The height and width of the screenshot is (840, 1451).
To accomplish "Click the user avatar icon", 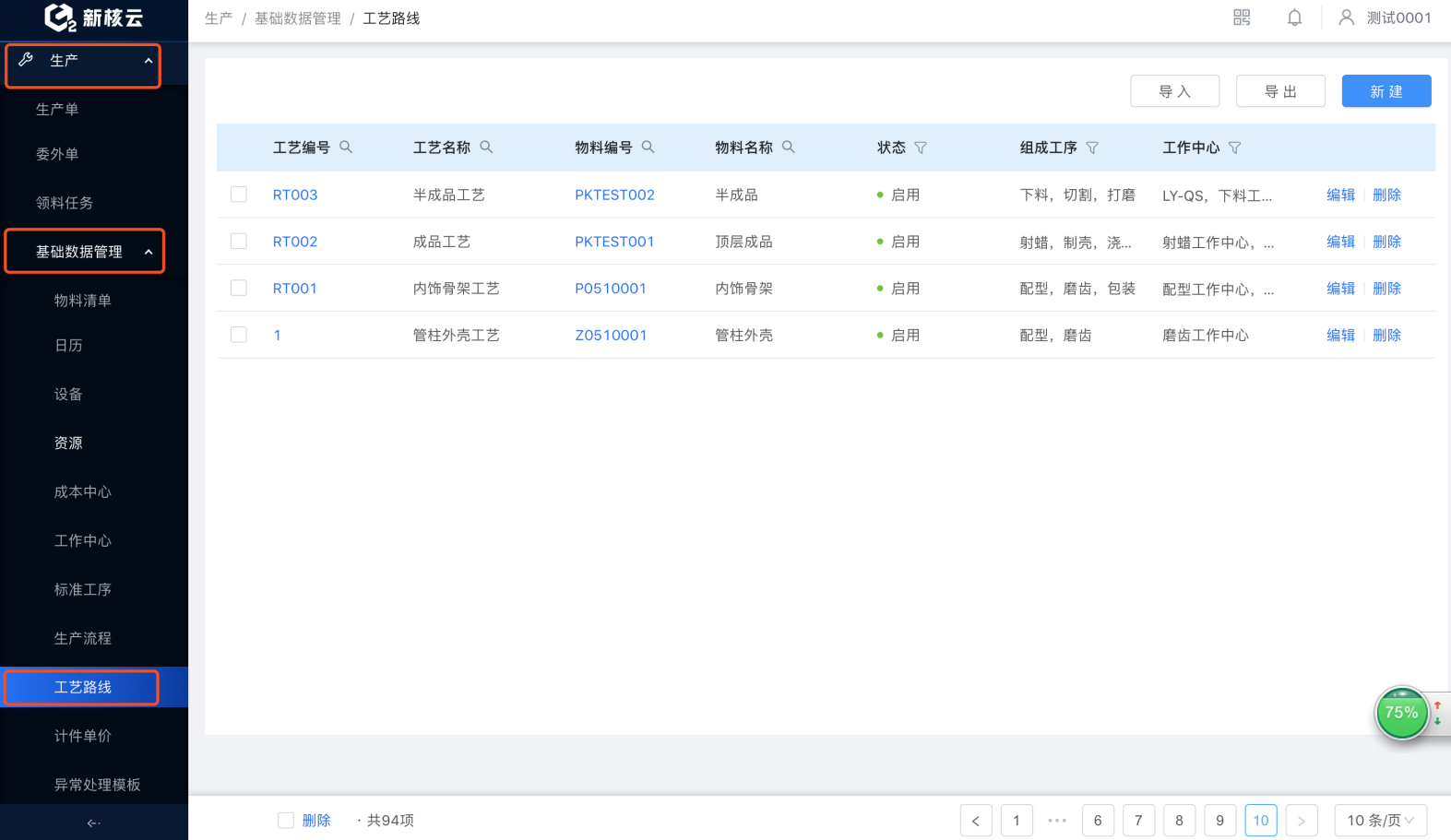I will (1347, 18).
